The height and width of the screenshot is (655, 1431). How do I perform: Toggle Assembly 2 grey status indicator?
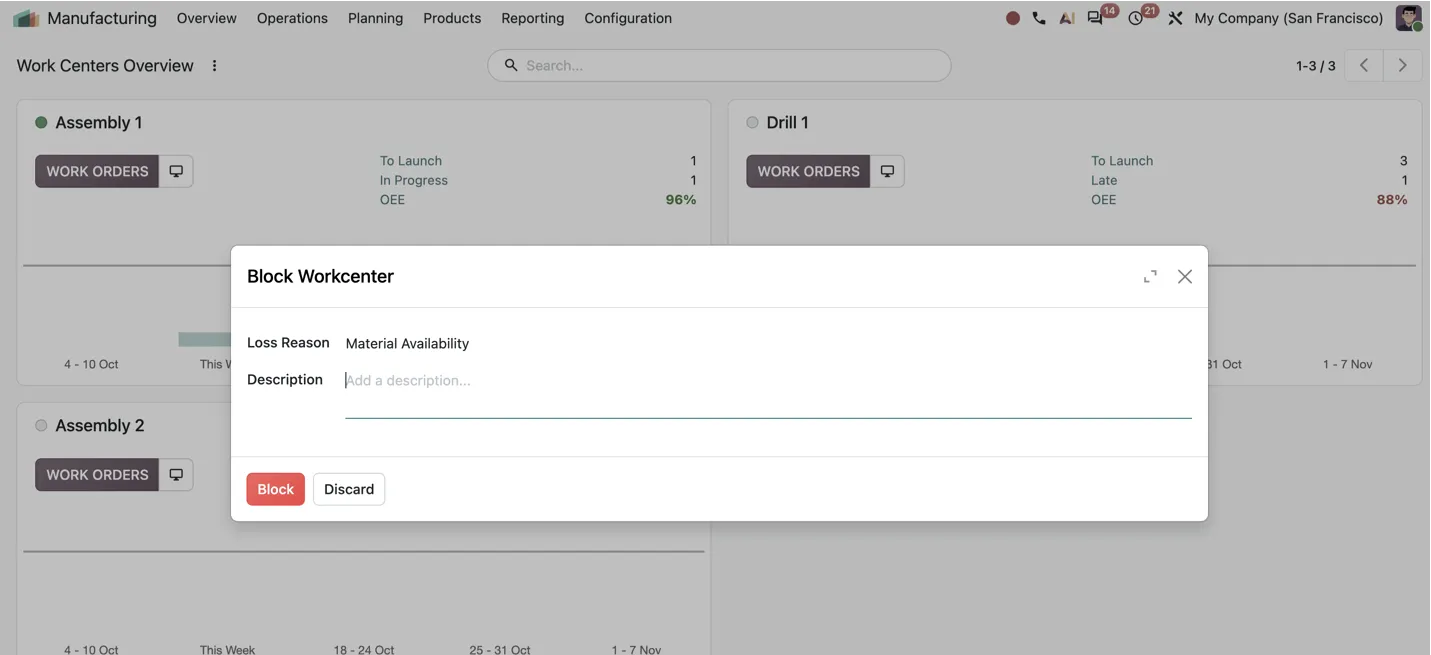tap(41, 425)
